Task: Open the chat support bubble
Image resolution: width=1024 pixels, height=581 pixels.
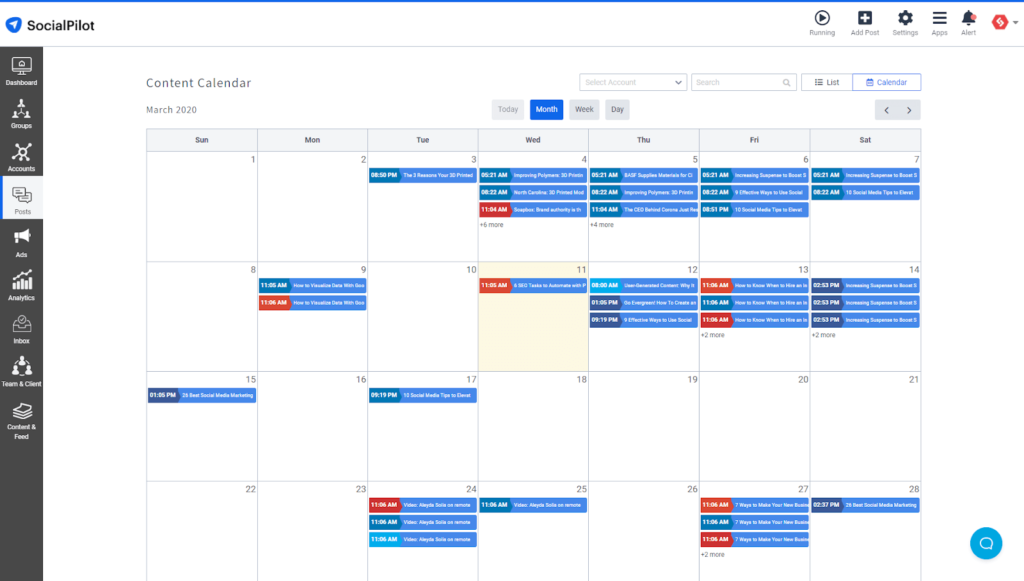Action: pos(986,543)
